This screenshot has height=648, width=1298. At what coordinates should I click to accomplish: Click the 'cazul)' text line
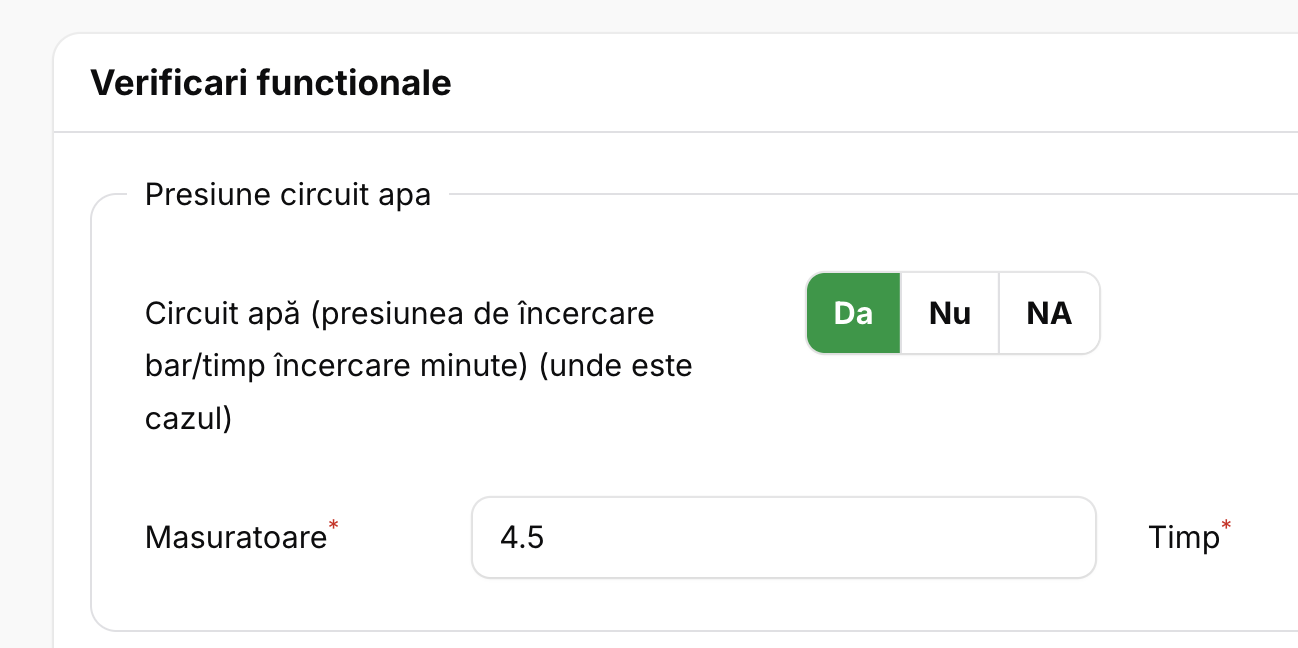pyautogui.click(x=188, y=418)
